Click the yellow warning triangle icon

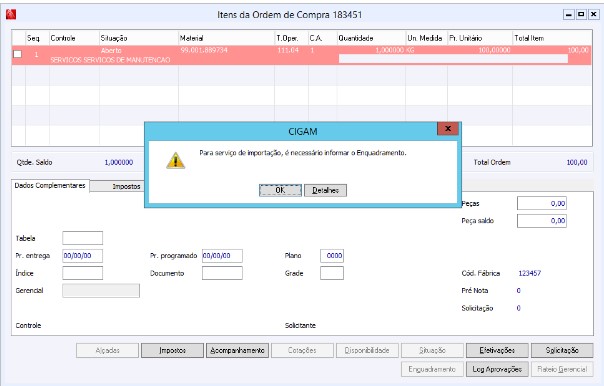[x=176, y=161]
